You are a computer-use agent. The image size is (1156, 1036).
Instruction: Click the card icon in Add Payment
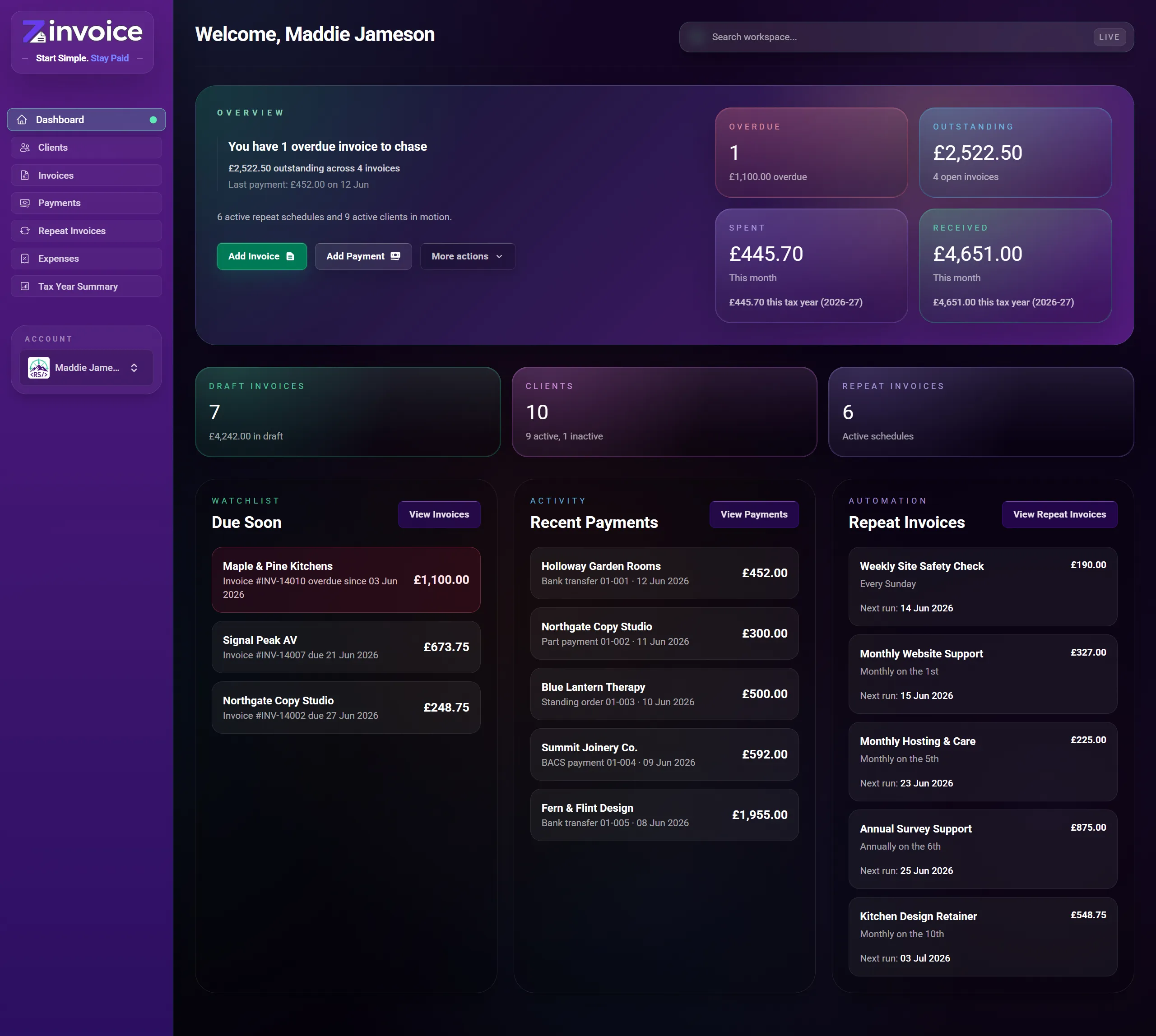pos(395,256)
